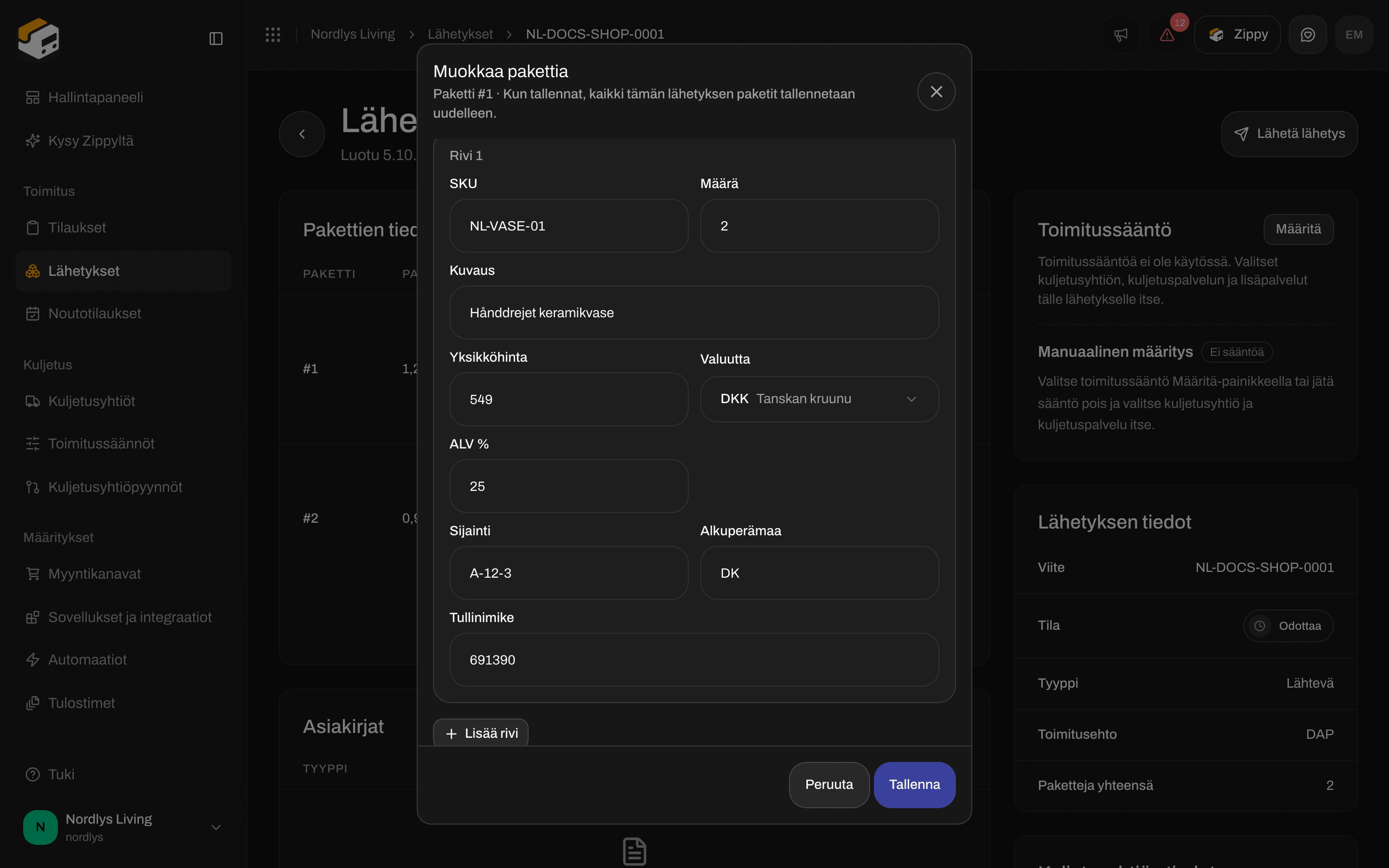Open Nordlys Living breadcrumb link
The width and height of the screenshot is (1389, 868).
(353, 34)
